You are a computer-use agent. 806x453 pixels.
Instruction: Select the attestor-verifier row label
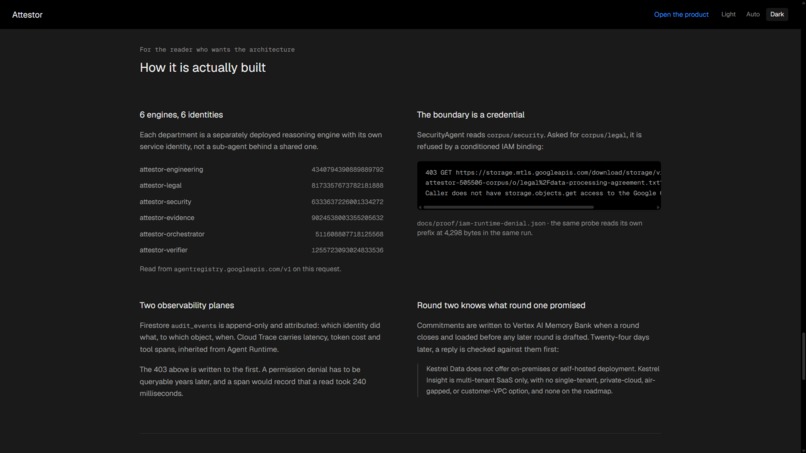[x=163, y=250]
